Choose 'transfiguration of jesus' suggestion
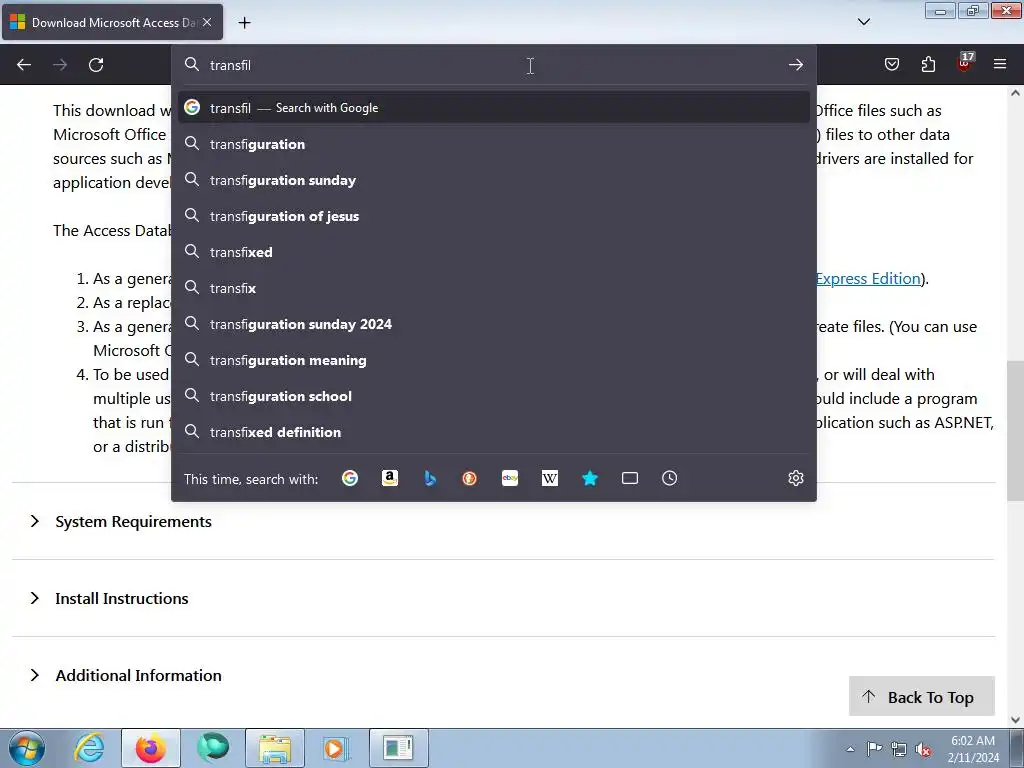Viewport: 1024px width, 768px height. tap(494, 216)
